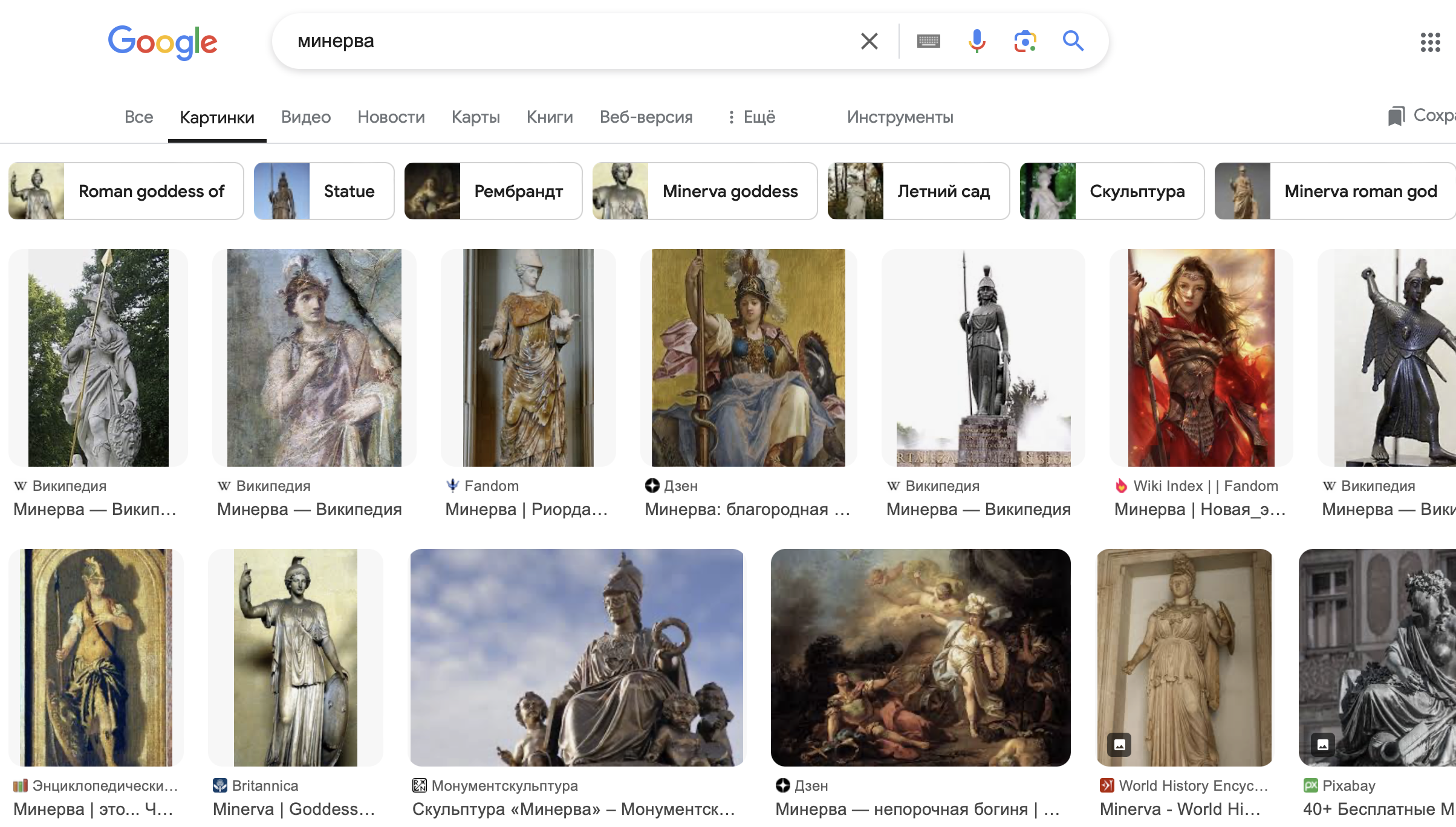The width and height of the screenshot is (1456, 827).
Task: Filter by Roman goddess of chip
Action: click(126, 191)
